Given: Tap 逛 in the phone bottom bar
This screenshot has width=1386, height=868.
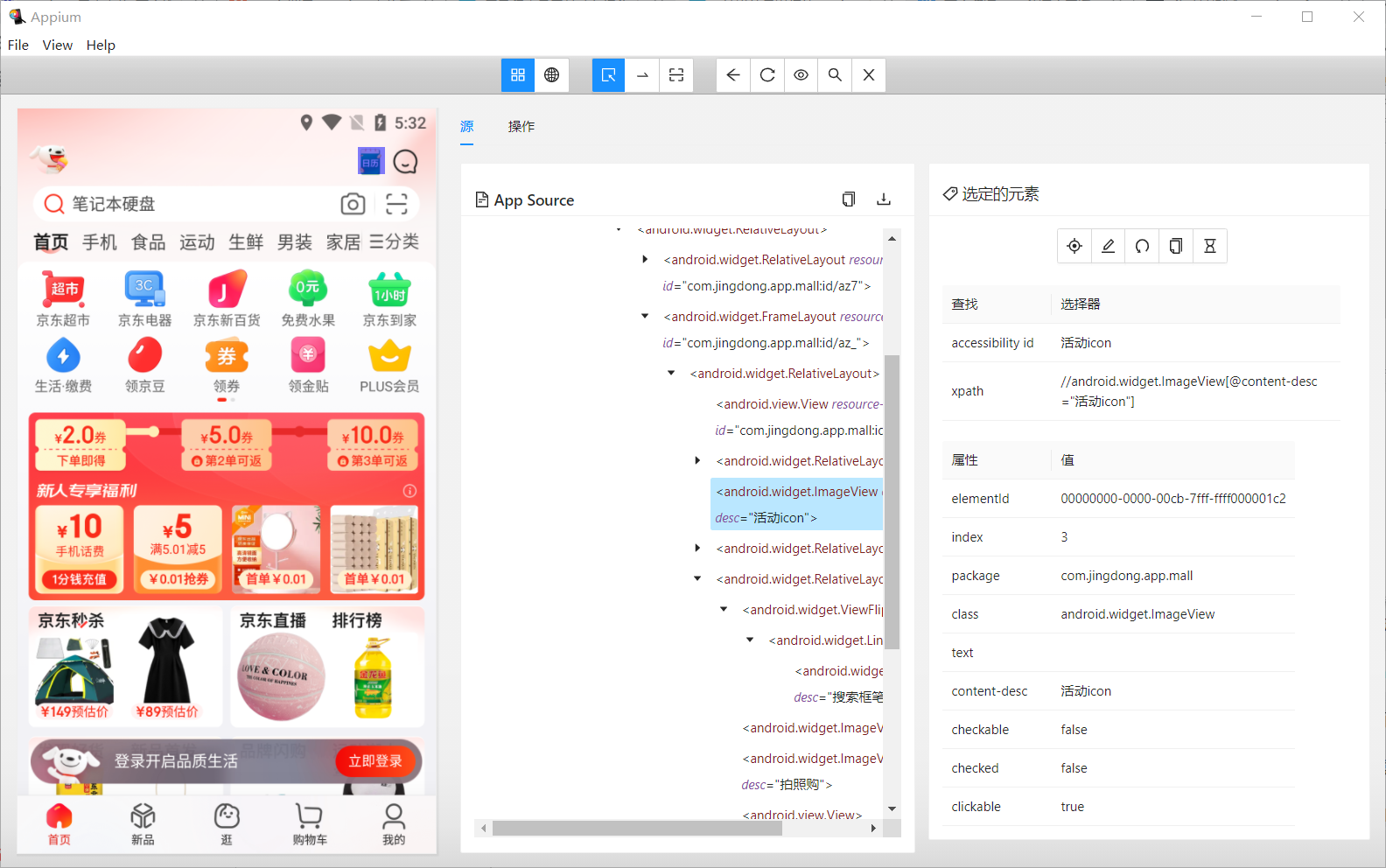Looking at the screenshot, I should click(x=227, y=824).
